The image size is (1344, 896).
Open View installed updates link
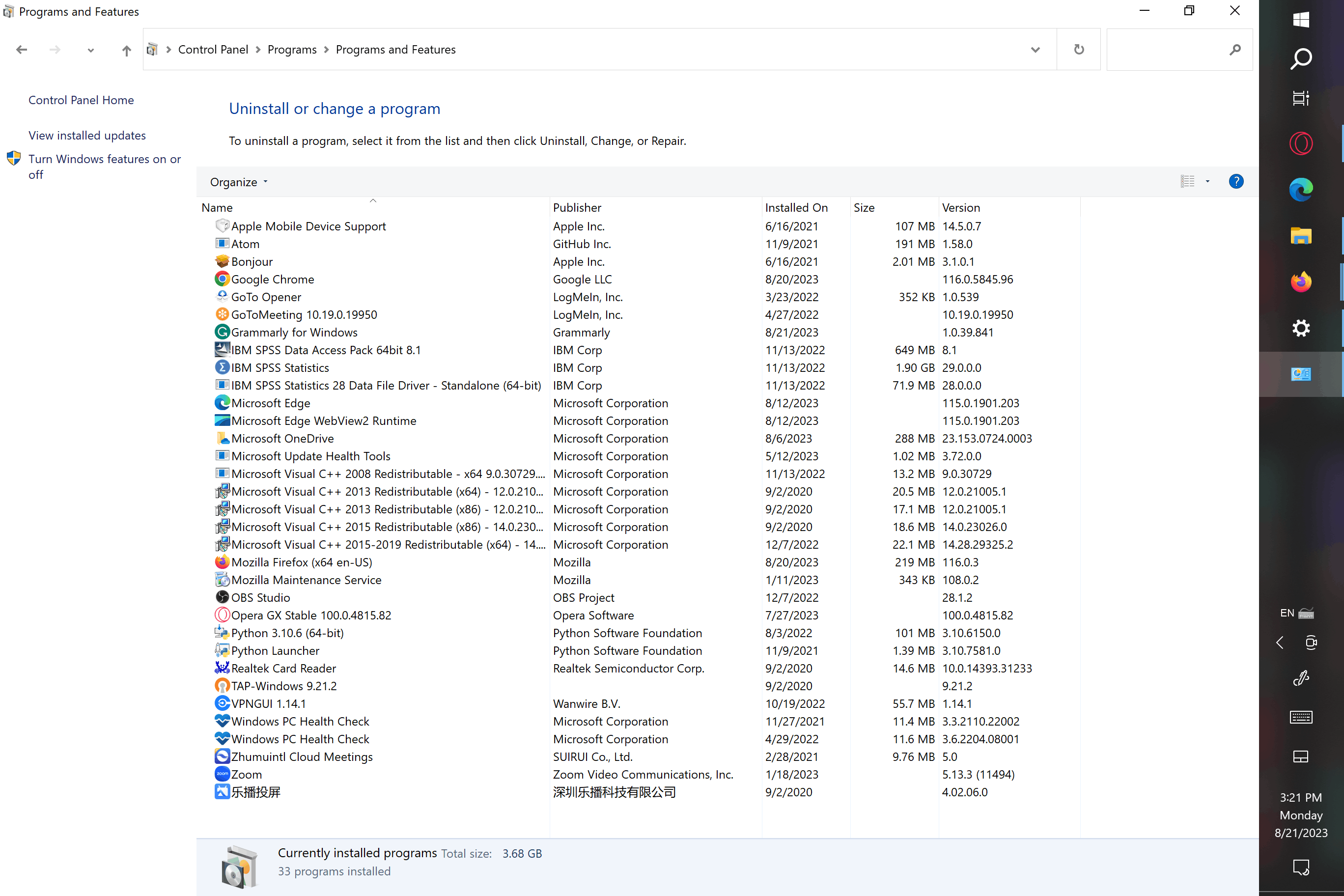tap(87, 136)
